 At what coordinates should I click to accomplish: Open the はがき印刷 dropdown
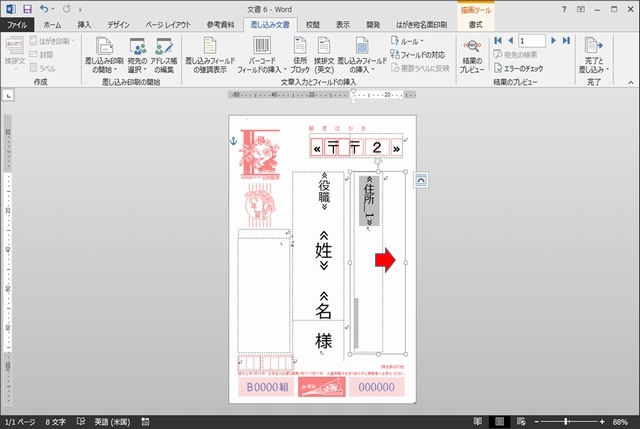pyautogui.click(x=53, y=41)
